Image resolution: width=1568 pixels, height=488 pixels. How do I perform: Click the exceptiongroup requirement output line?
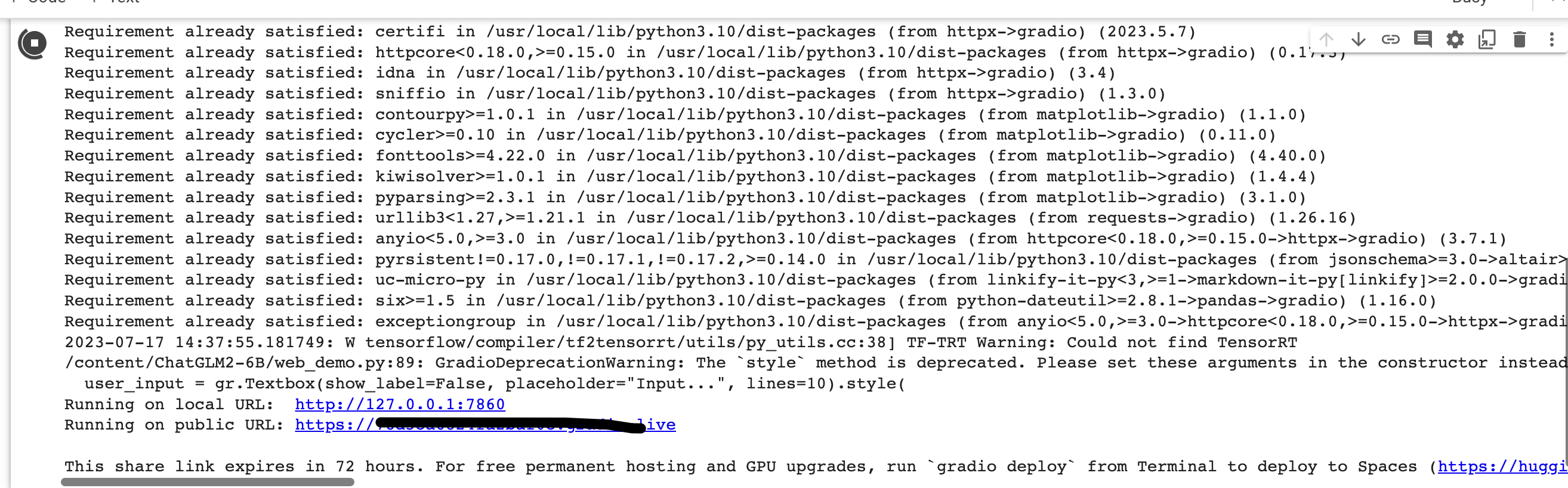pyautogui.click(x=816, y=322)
